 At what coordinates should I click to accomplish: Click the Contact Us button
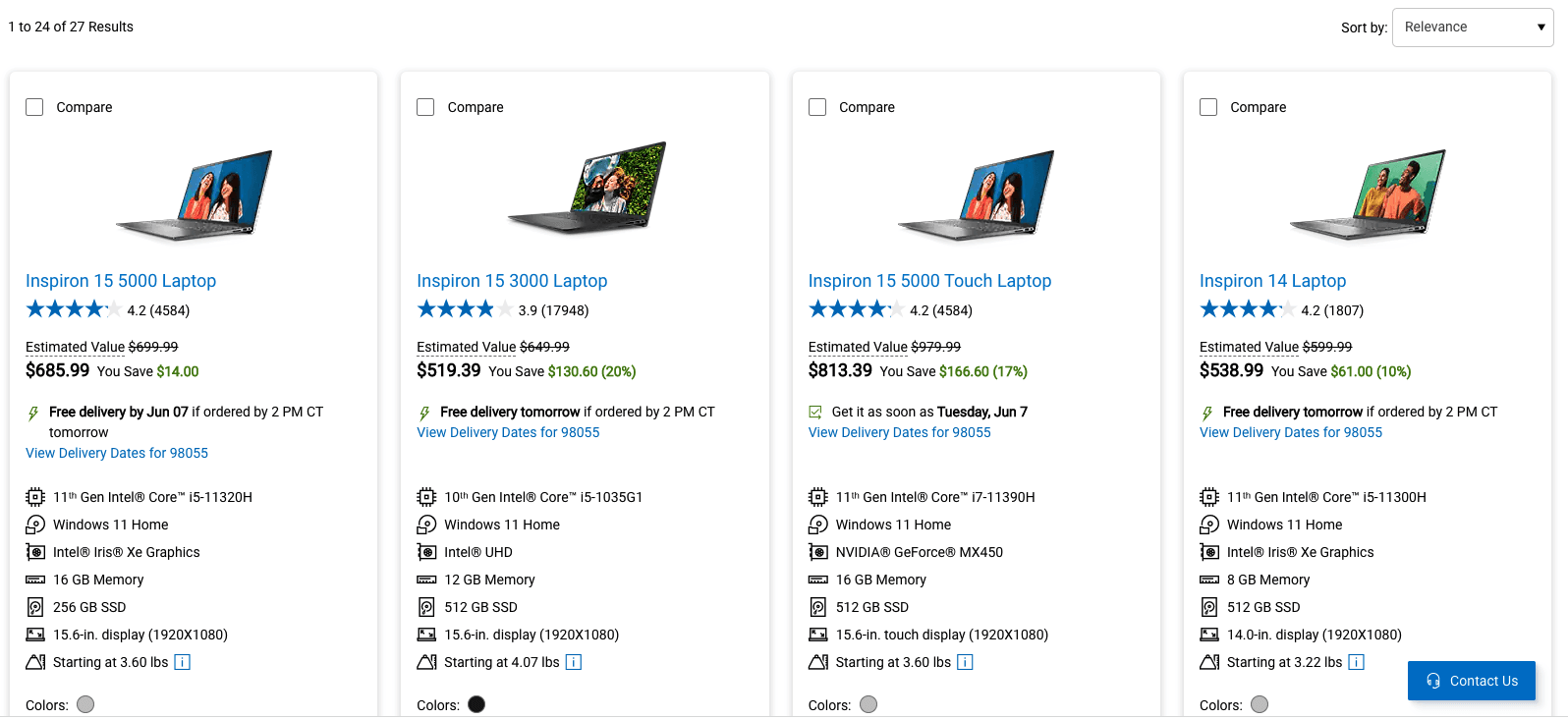1472,681
